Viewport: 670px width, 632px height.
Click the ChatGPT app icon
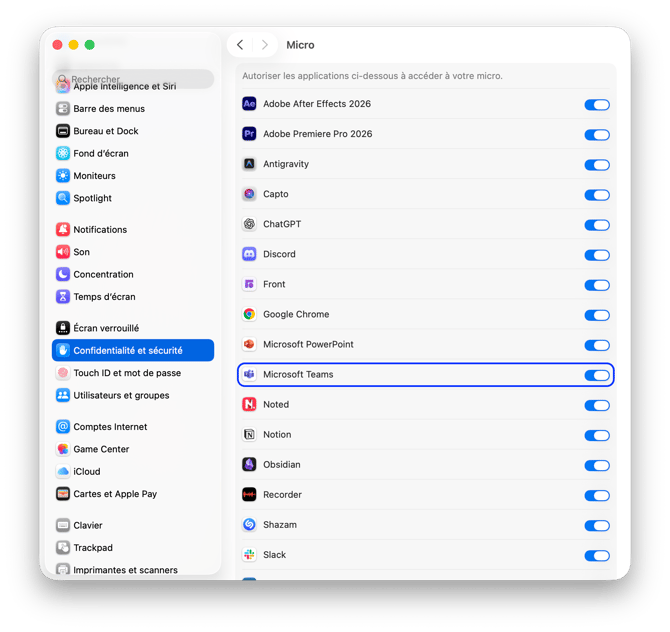[250, 224]
